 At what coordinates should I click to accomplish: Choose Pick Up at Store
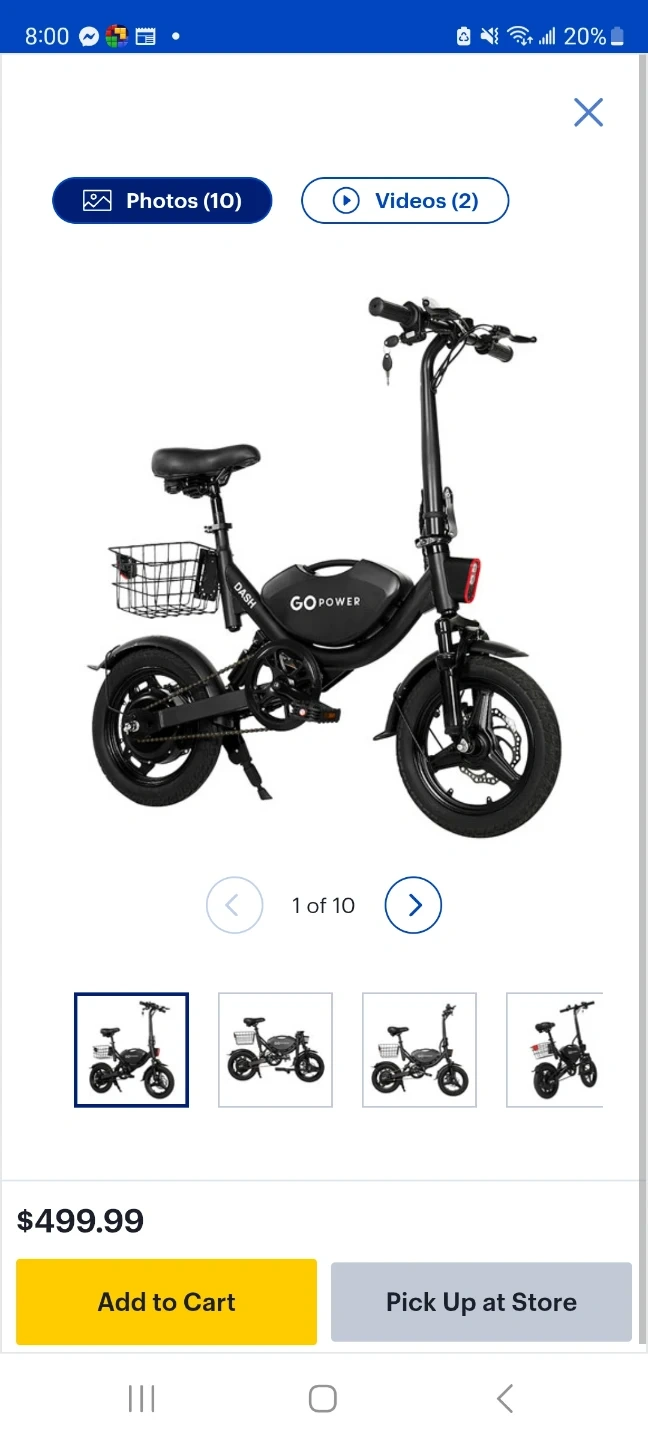[x=481, y=1302]
